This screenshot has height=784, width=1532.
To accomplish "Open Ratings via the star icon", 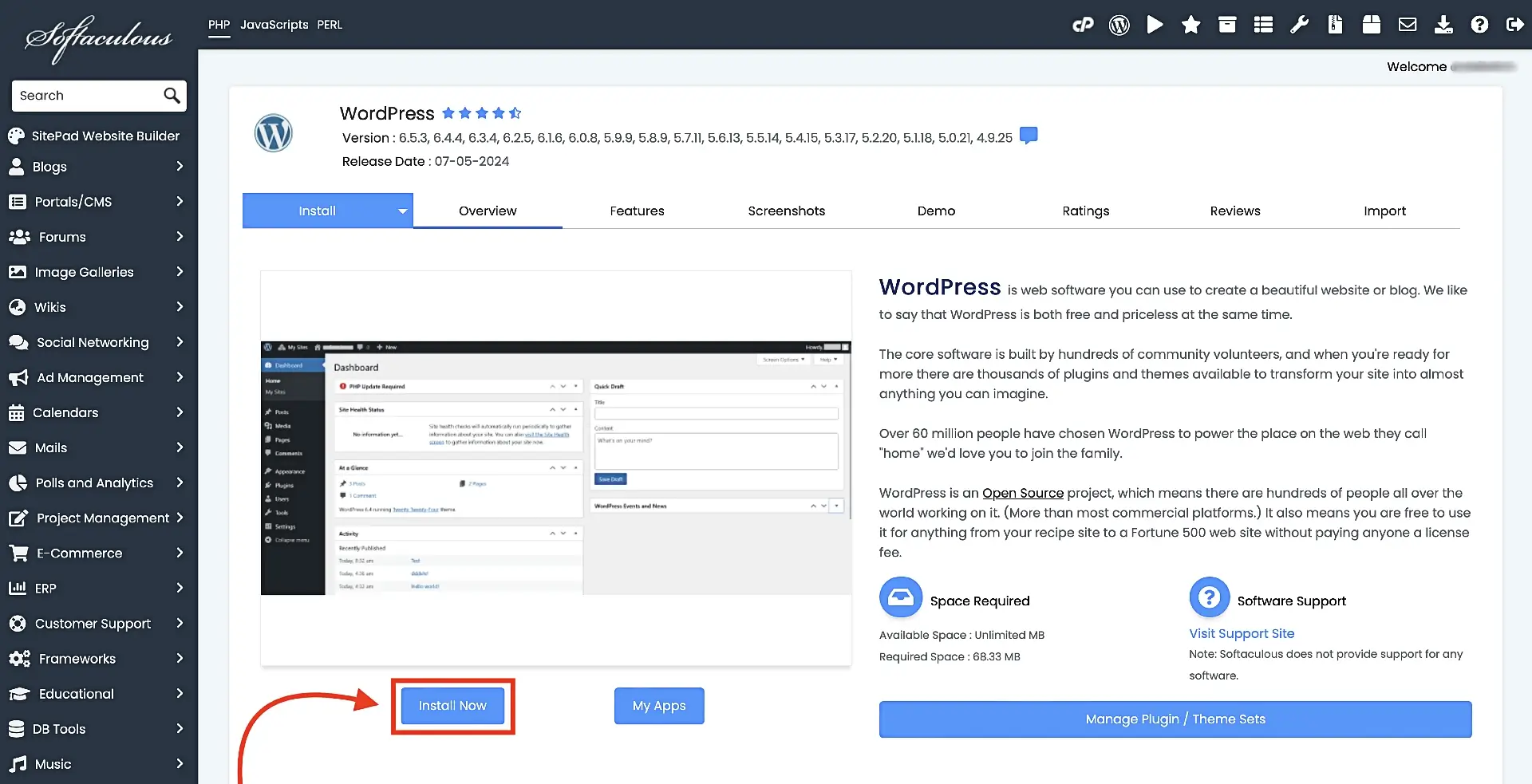I will coord(1190,25).
